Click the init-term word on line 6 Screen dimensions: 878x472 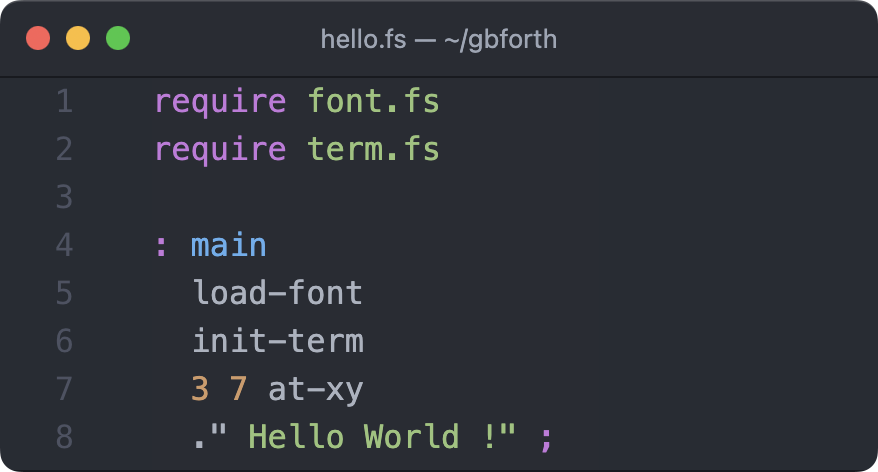(x=277, y=342)
